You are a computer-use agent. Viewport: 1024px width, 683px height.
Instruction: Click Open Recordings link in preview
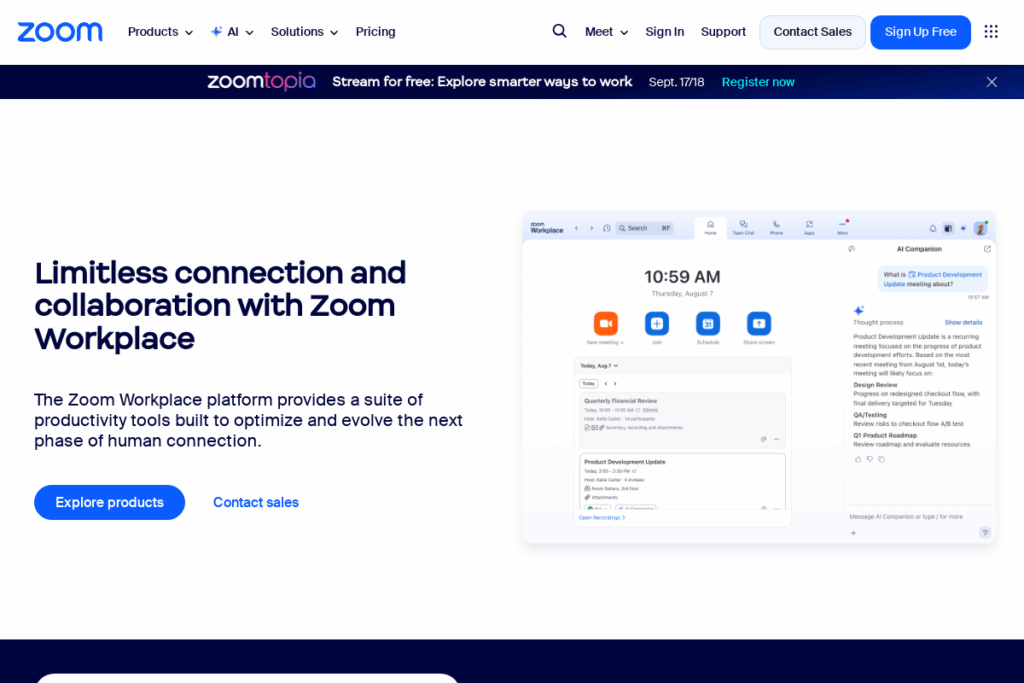601,518
